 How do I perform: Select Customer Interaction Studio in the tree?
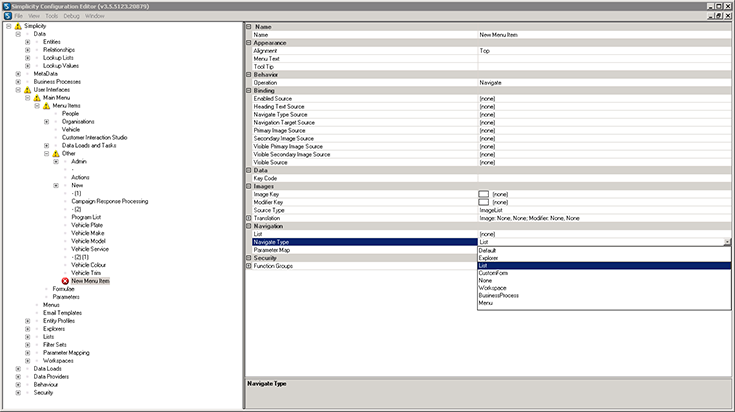click(94, 138)
